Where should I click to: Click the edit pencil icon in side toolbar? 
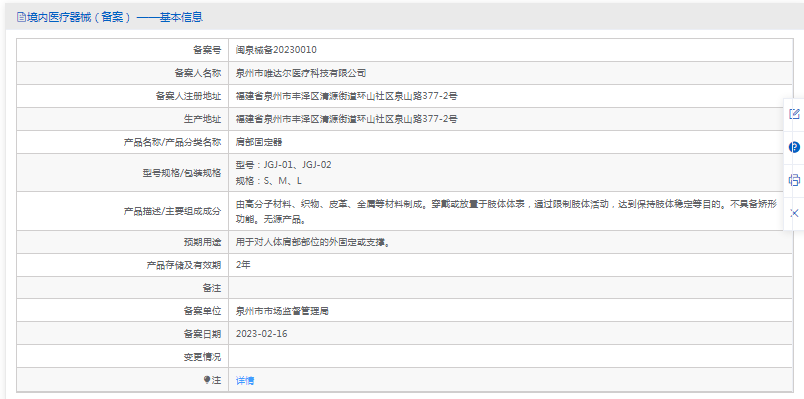point(794,114)
